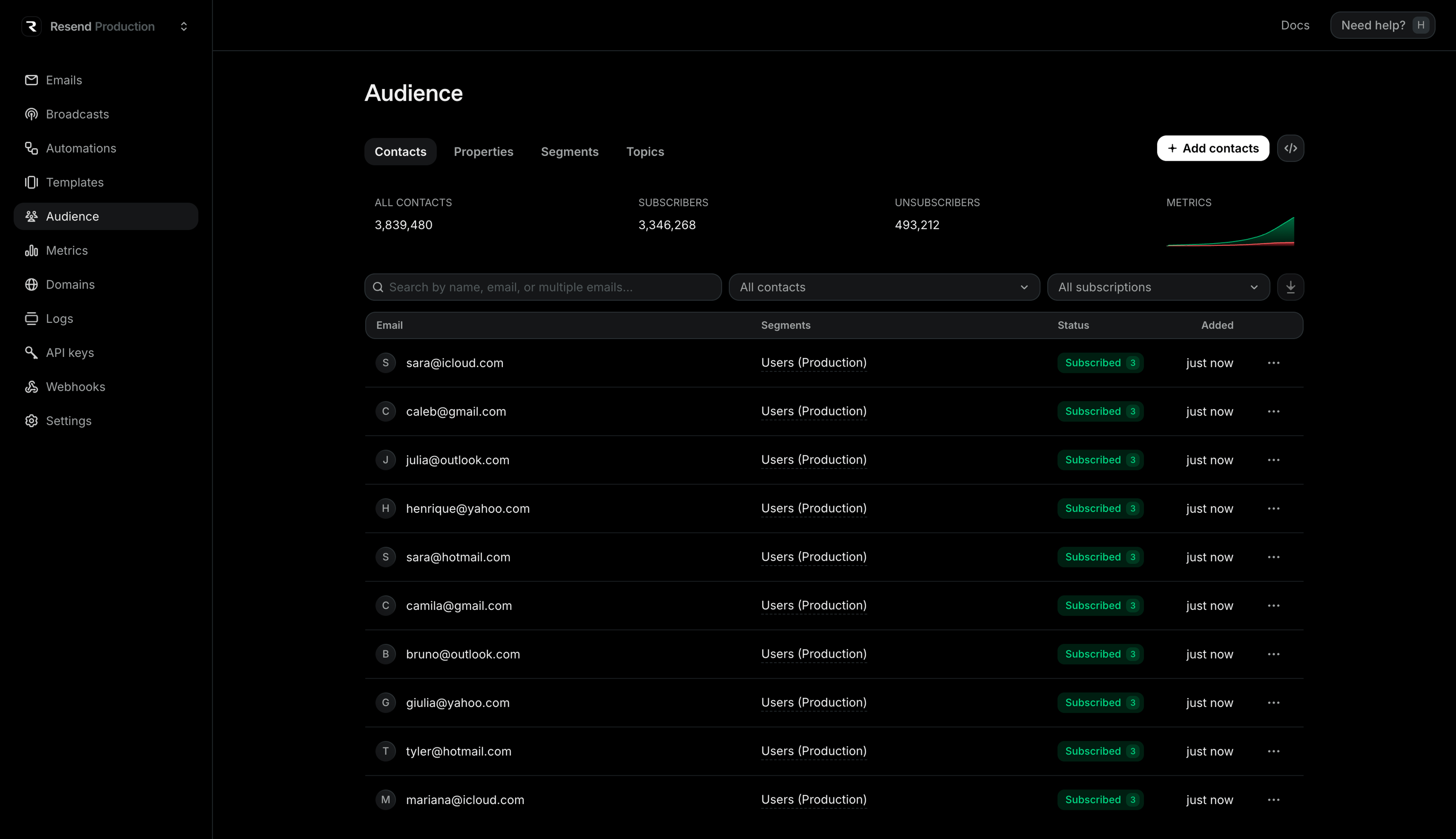Screen dimensions: 1456x839
Task: Open actions menu for sara@hotmail.com
Action: click(x=1273, y=557)
